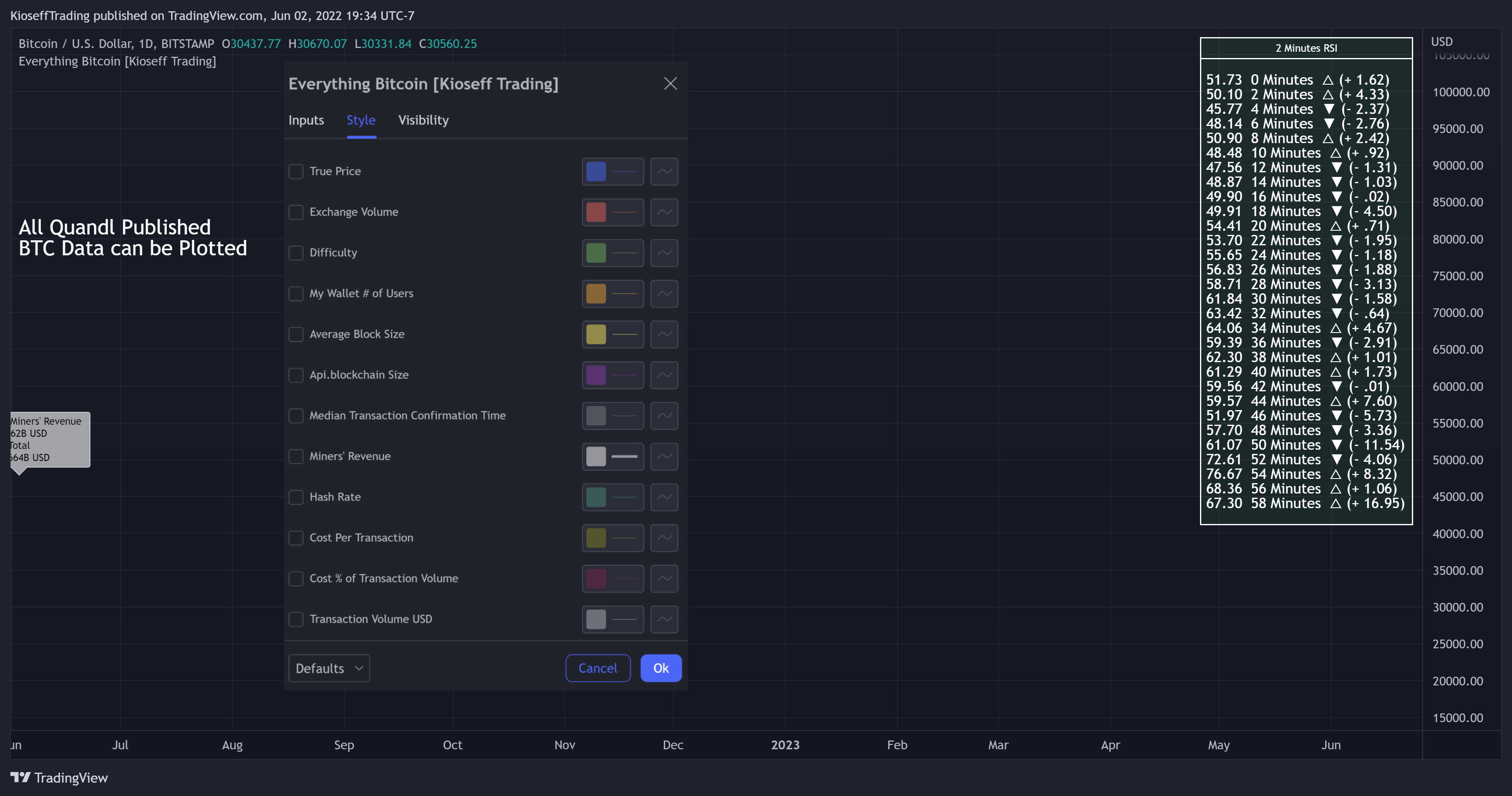Open line style picker for Median Transaction Confirmation Time
The width and height of the screenshot is (1512, 796).
(664, 416)
